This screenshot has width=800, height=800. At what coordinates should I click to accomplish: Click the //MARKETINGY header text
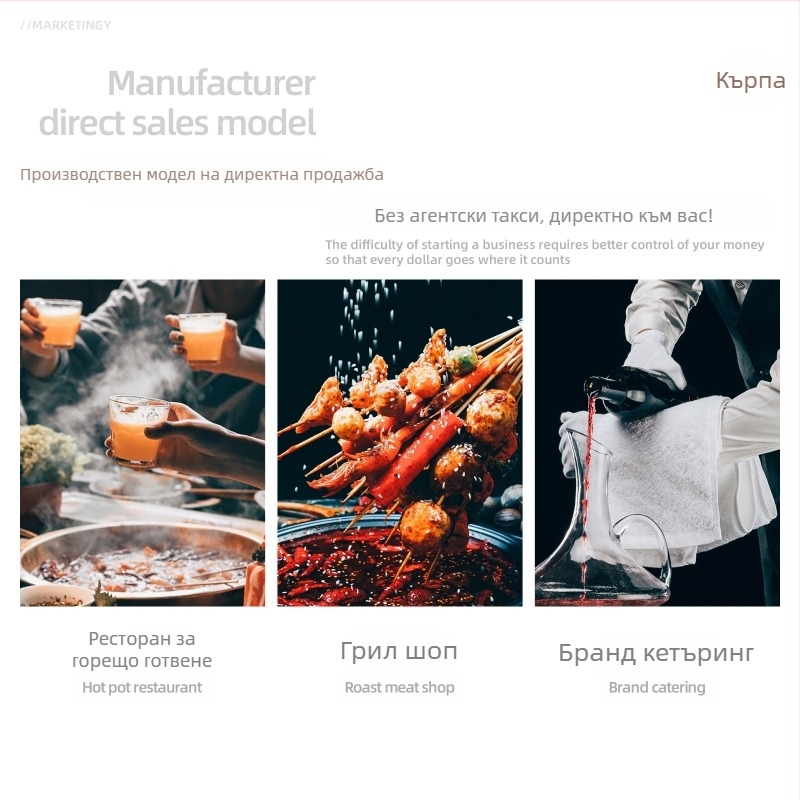(x=66, y=25)
